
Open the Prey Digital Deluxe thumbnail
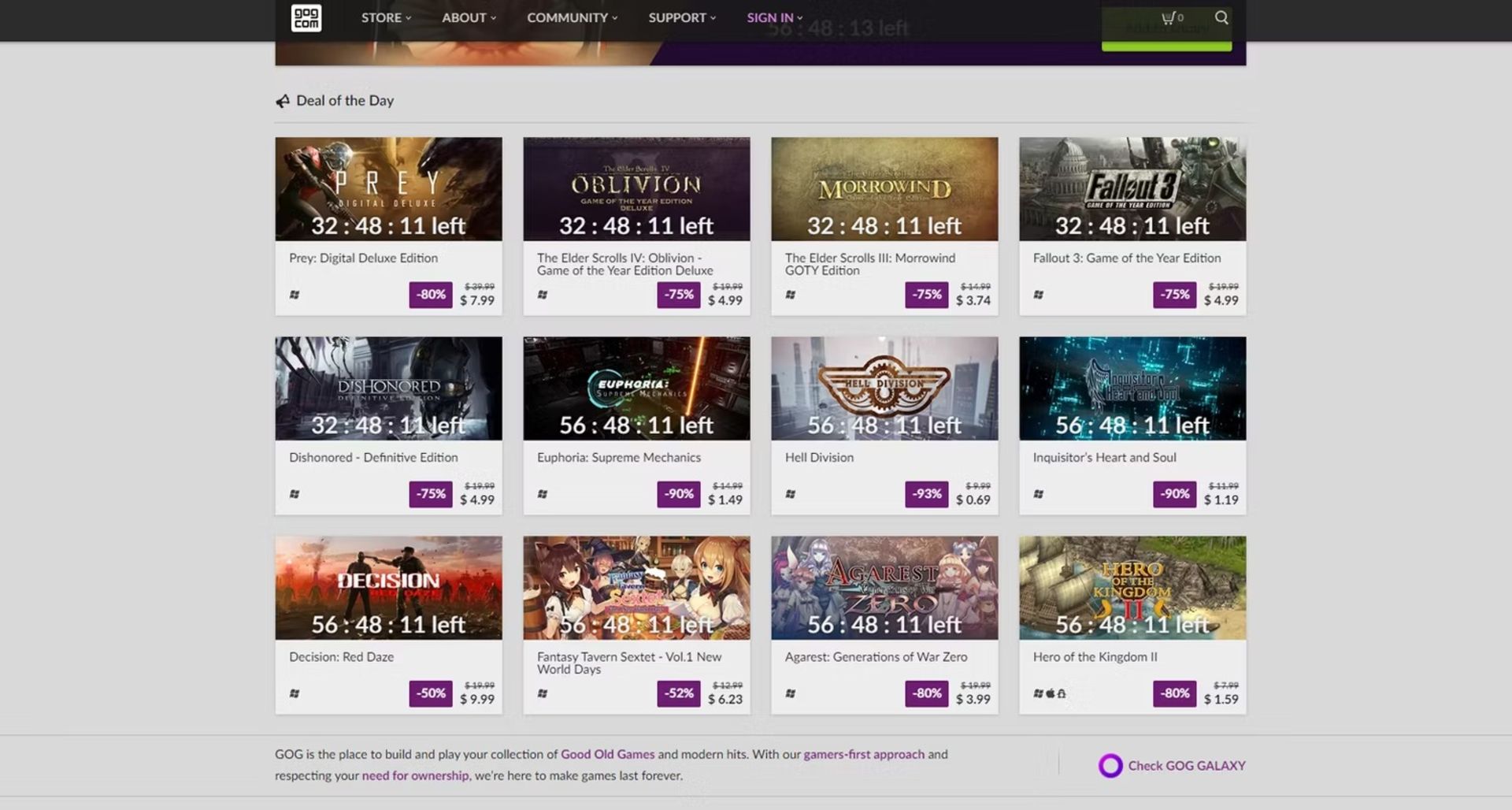388,189
